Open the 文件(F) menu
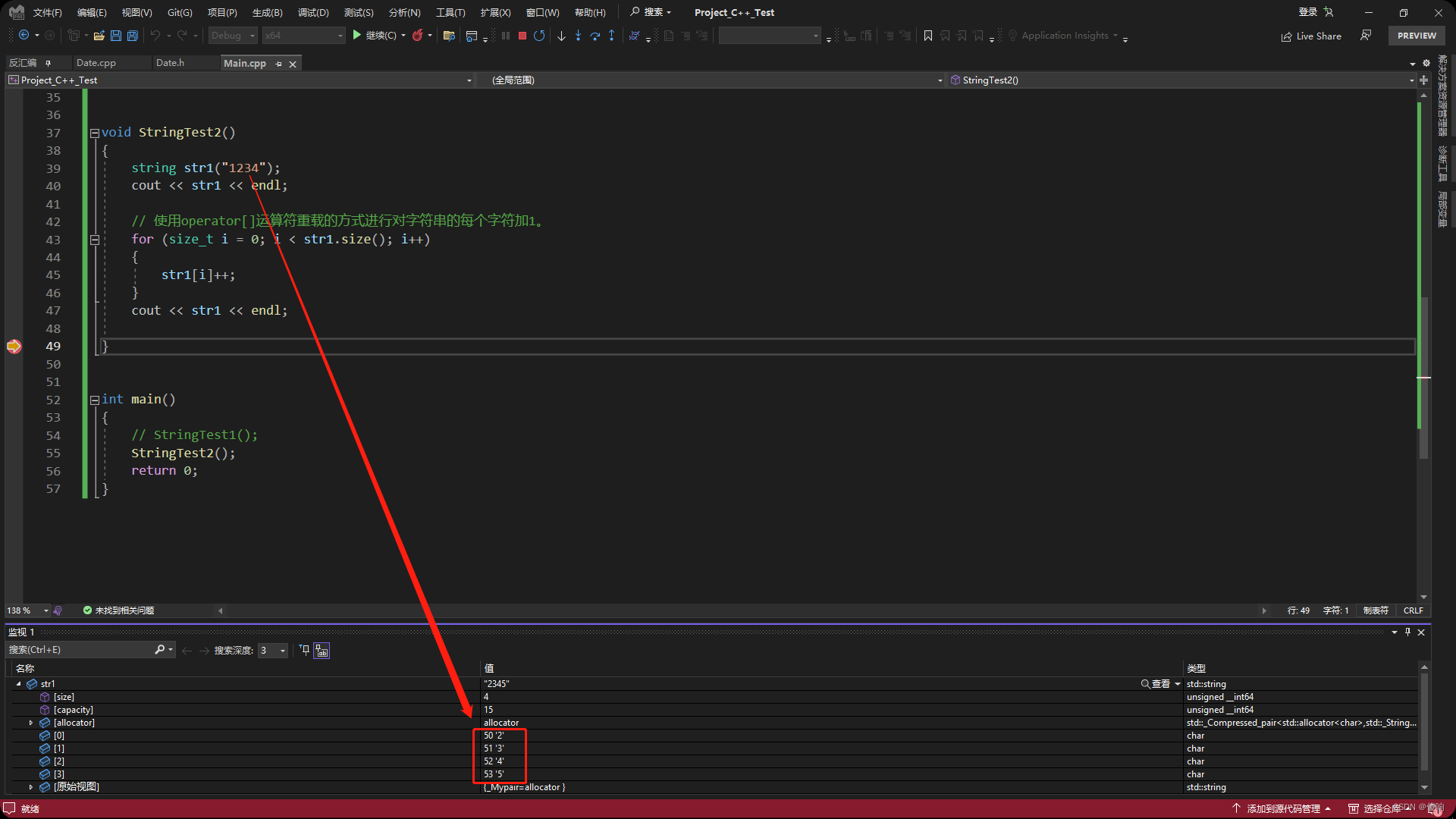Viewport: 1456px width, 819px height. pyautogui.click(x=47, y=12)
